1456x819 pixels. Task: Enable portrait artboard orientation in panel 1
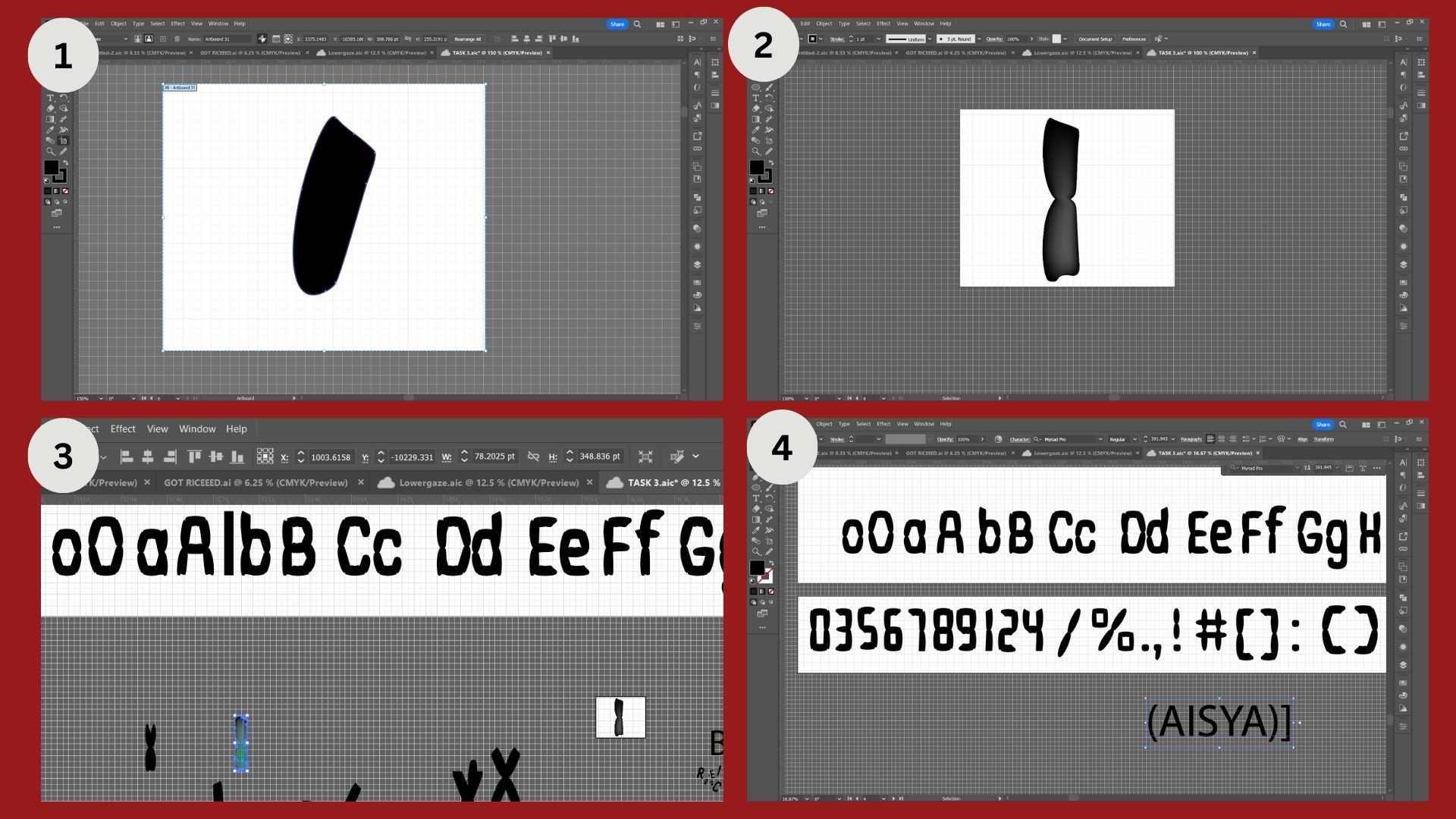pos(138,39)
